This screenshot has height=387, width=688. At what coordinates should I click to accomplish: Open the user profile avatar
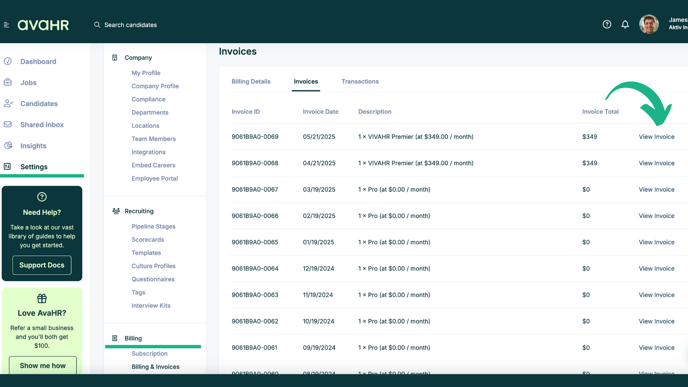pyautogui.click(x=649, y=25)
